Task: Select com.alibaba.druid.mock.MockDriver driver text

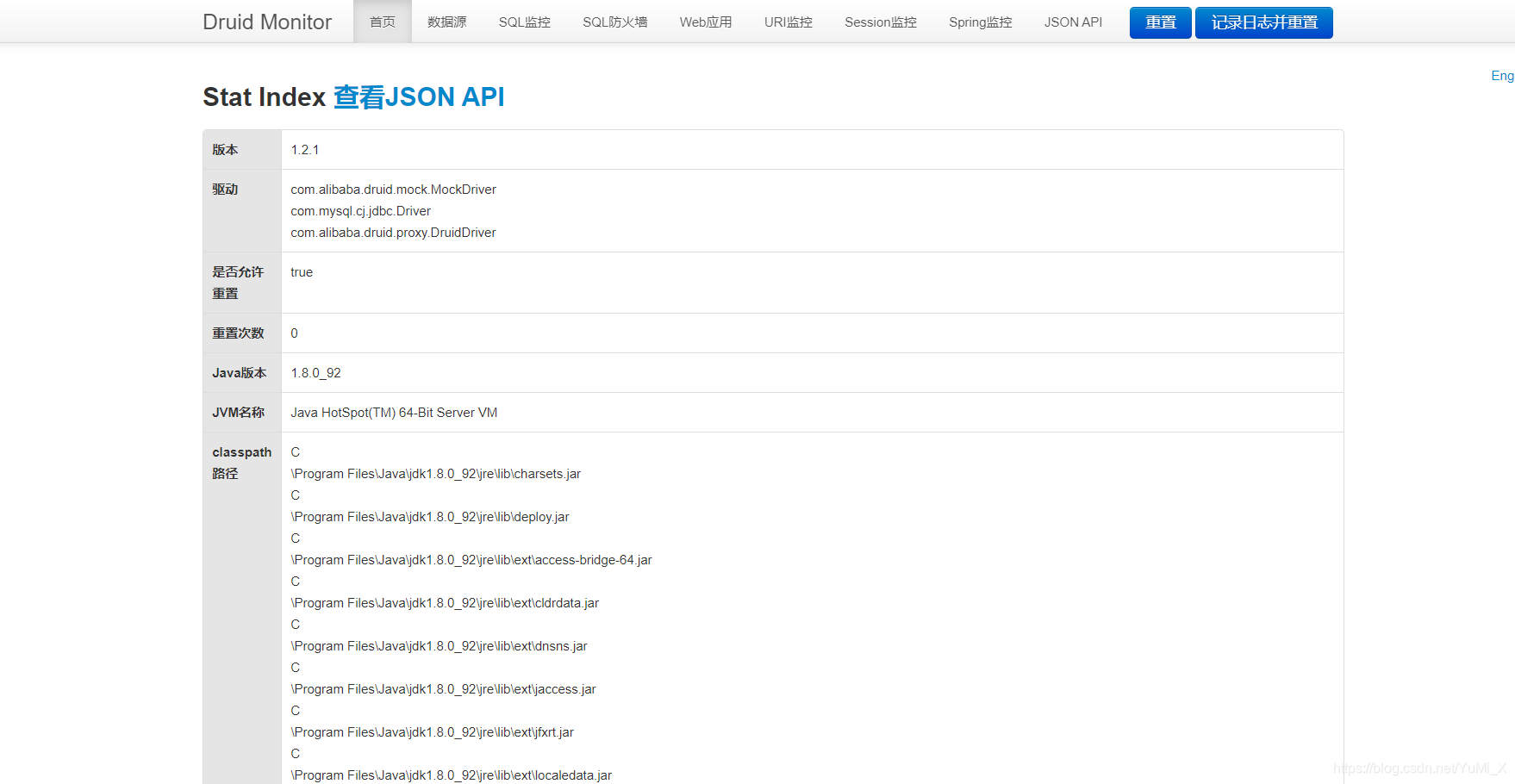Action: tap(393, 190)
